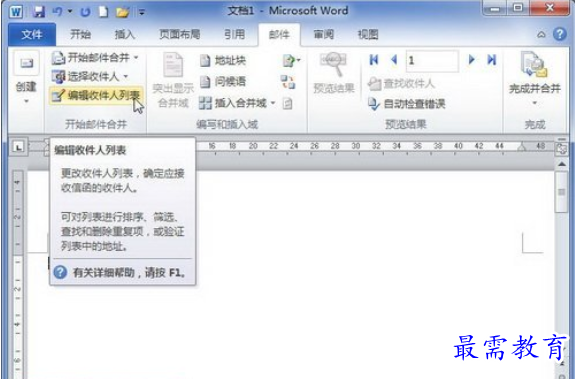Go to last record arrow

click(492, 60)
